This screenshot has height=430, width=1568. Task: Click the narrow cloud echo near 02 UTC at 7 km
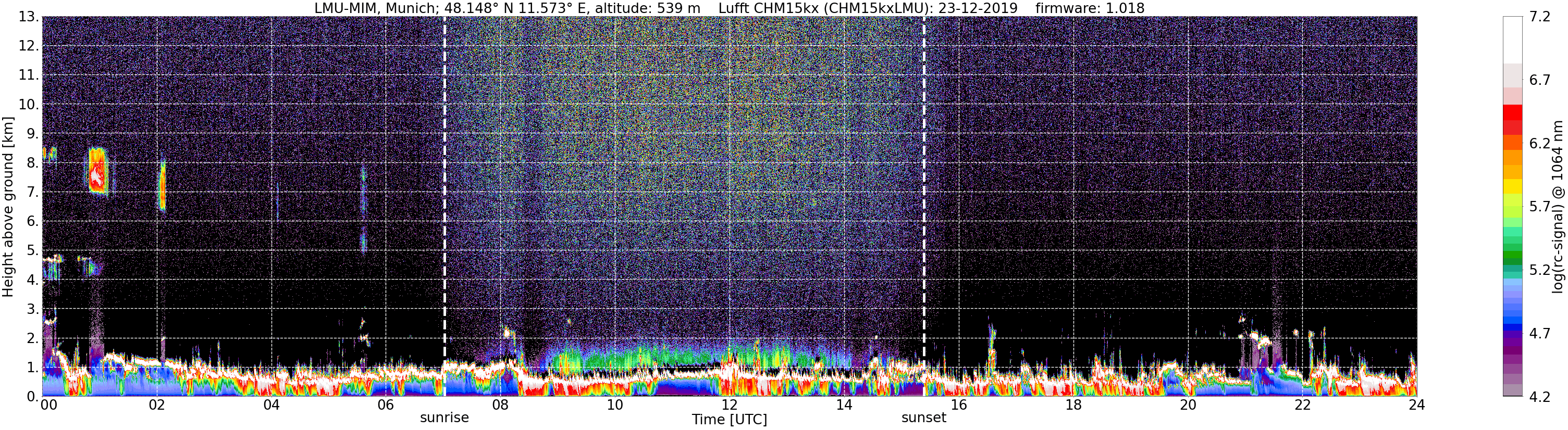(162, 185)
